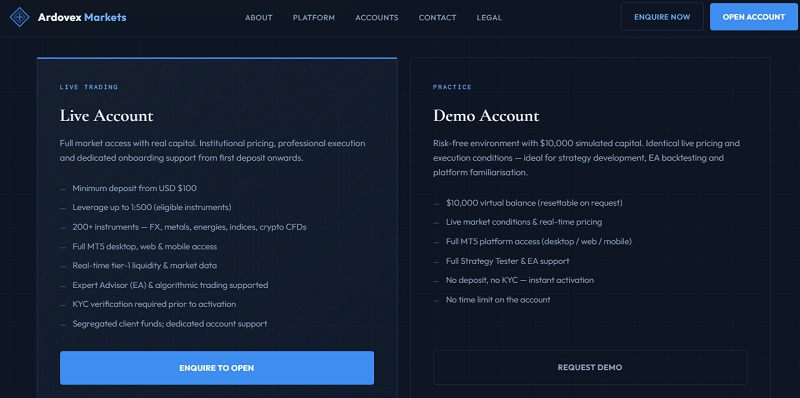Go to the Platform page
The width and height of the screenshot is (800, 398).
click(x=314, y=17)
